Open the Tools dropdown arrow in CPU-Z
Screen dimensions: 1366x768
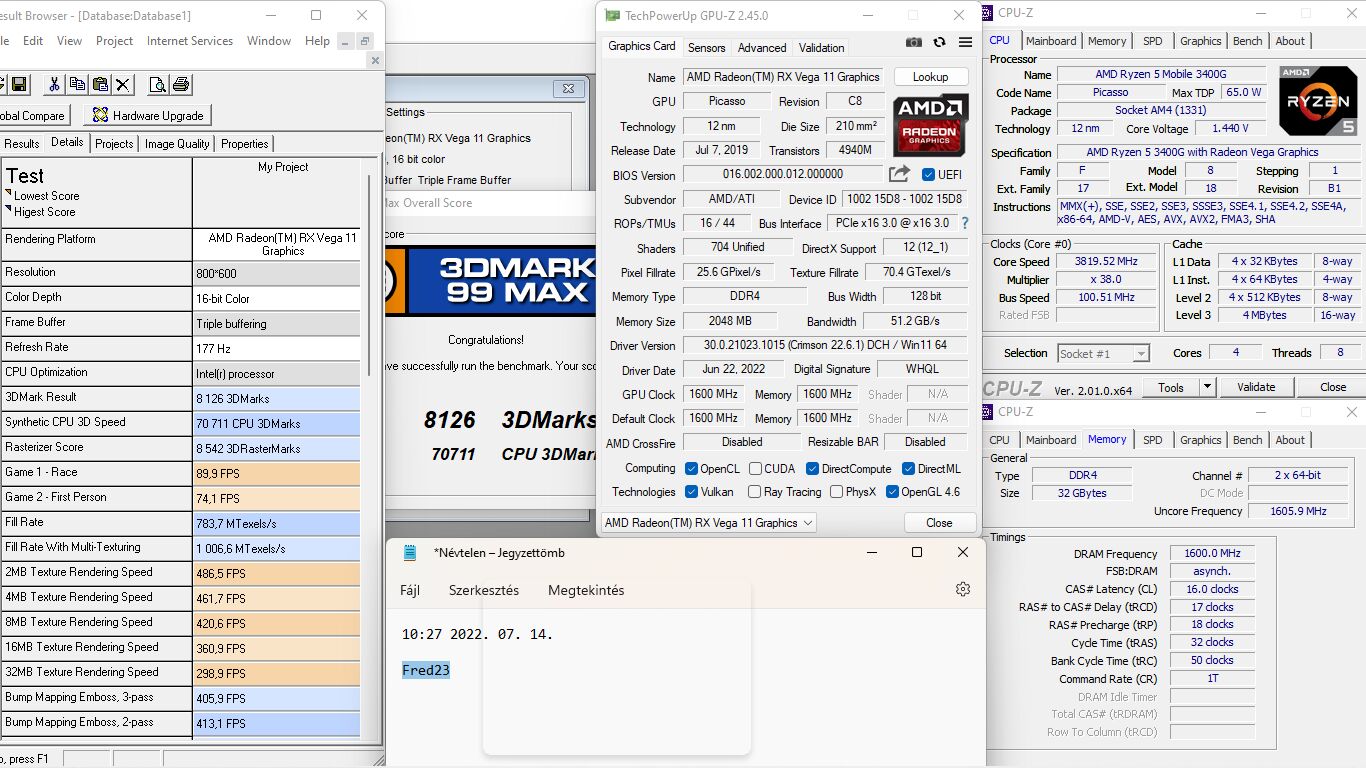(x=1207, y=387)
